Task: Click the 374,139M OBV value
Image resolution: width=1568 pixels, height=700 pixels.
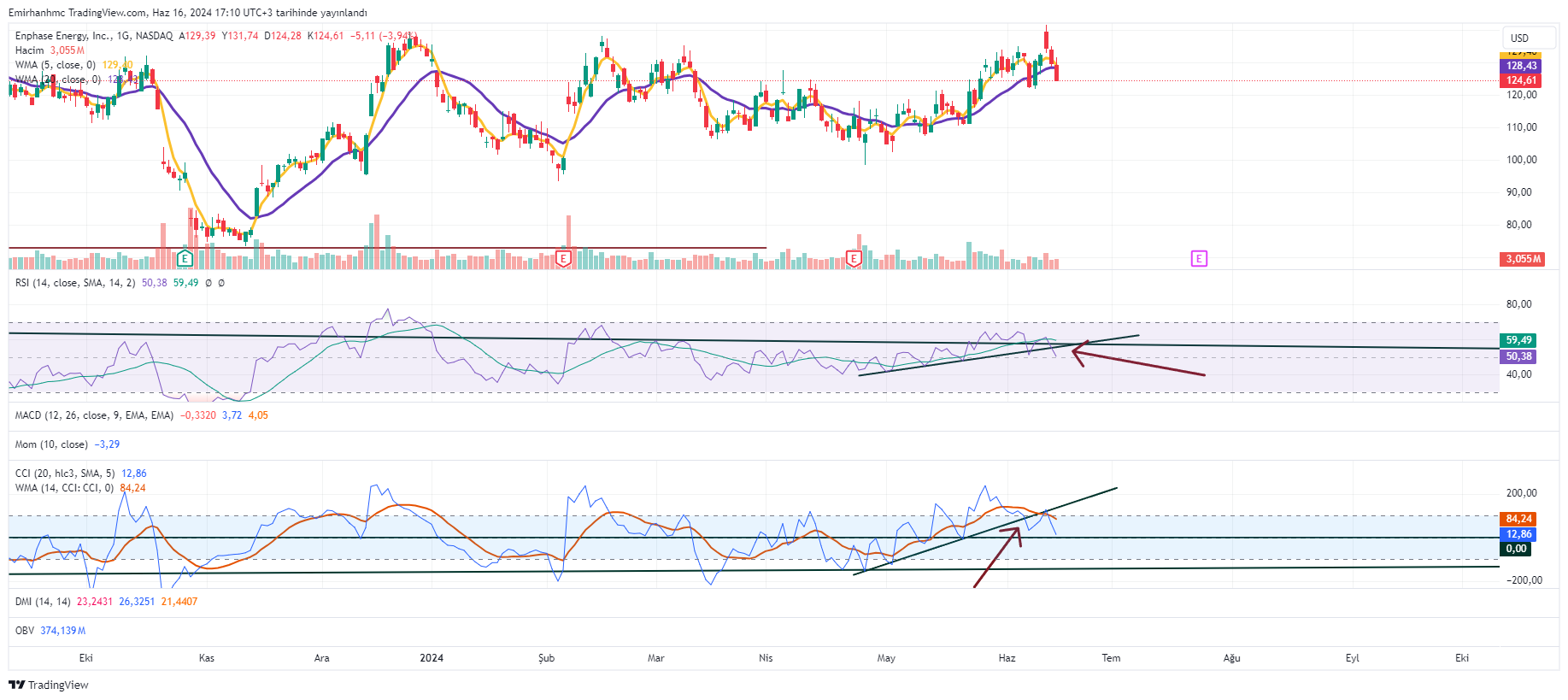Action: (x=63, y=631)
